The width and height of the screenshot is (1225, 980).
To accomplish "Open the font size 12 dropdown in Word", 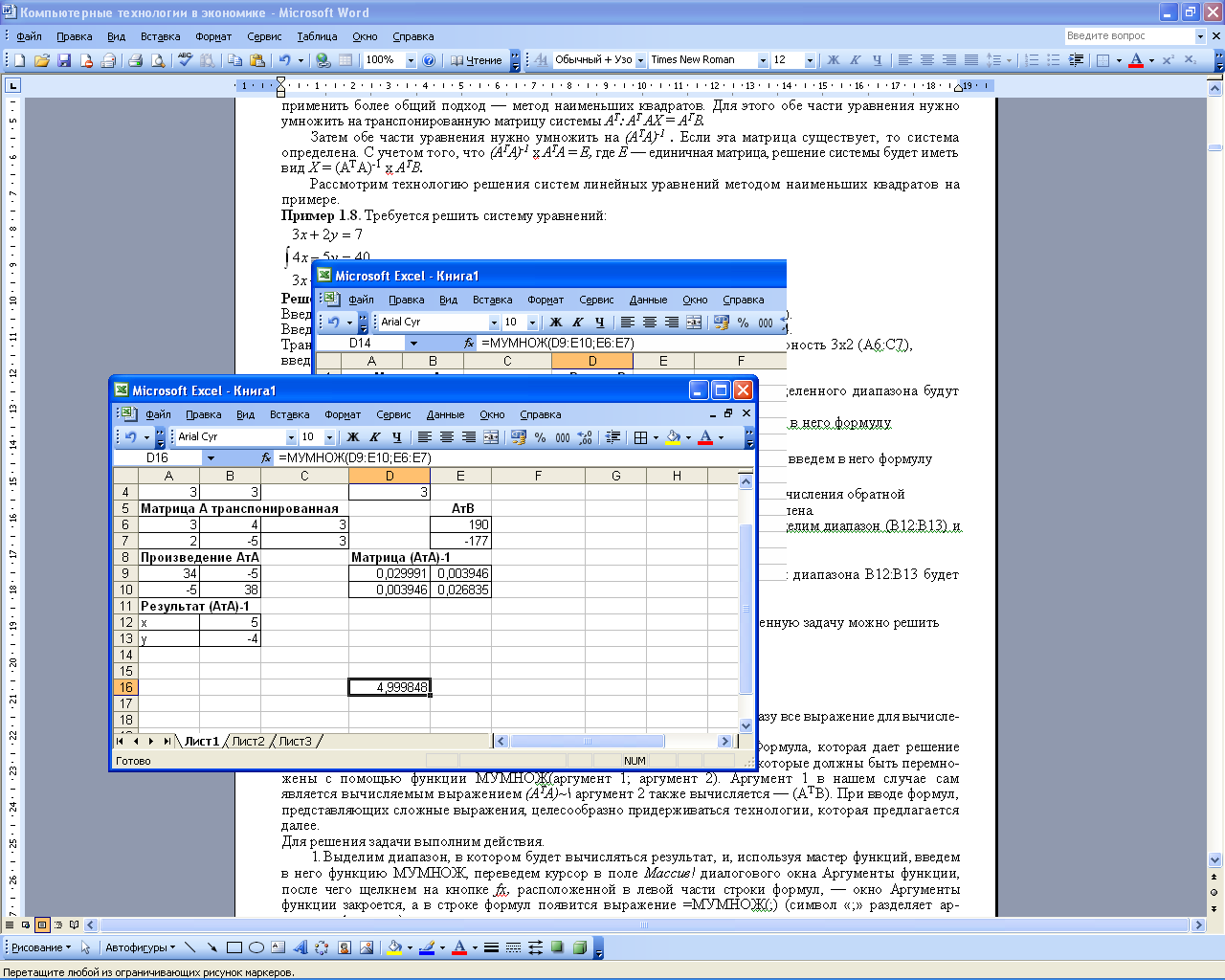I will [810, 60].
